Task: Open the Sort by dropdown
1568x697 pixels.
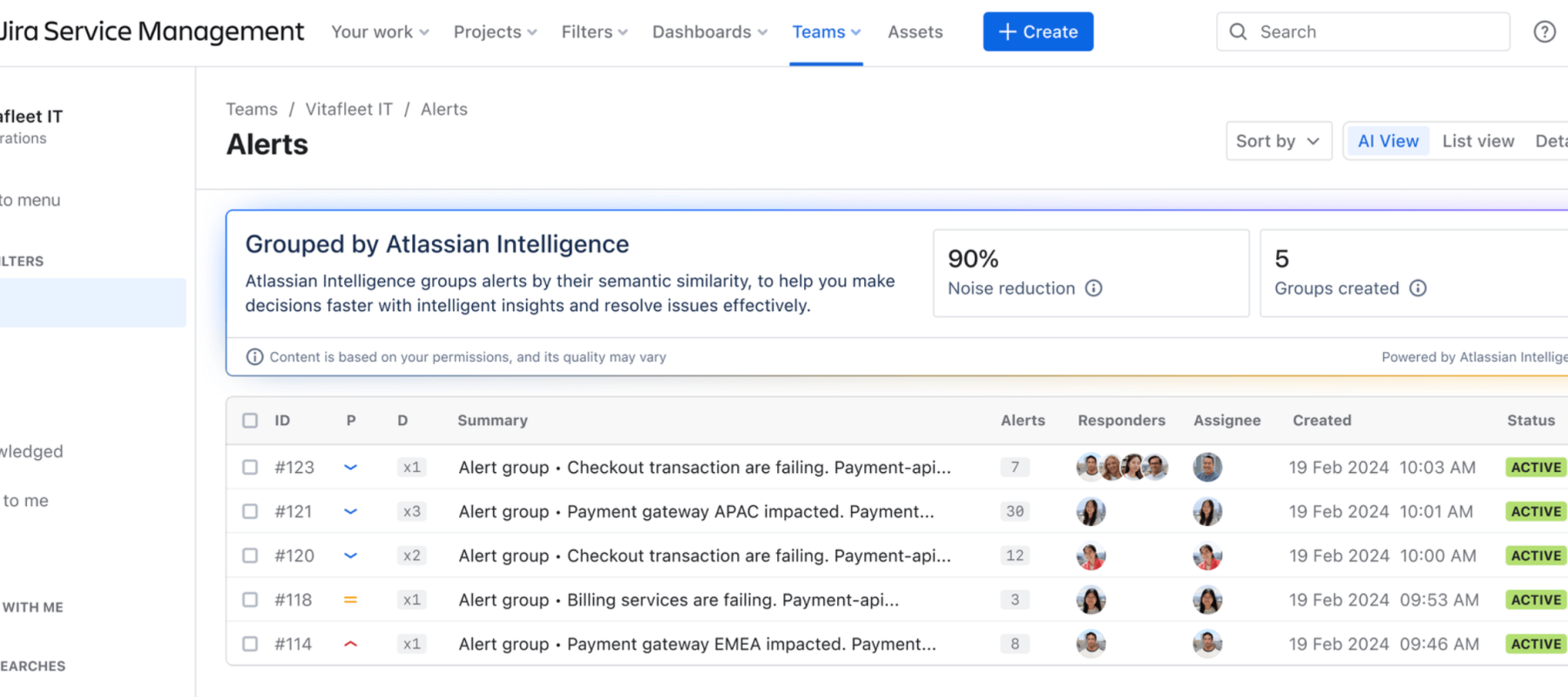Action: 1277,141
